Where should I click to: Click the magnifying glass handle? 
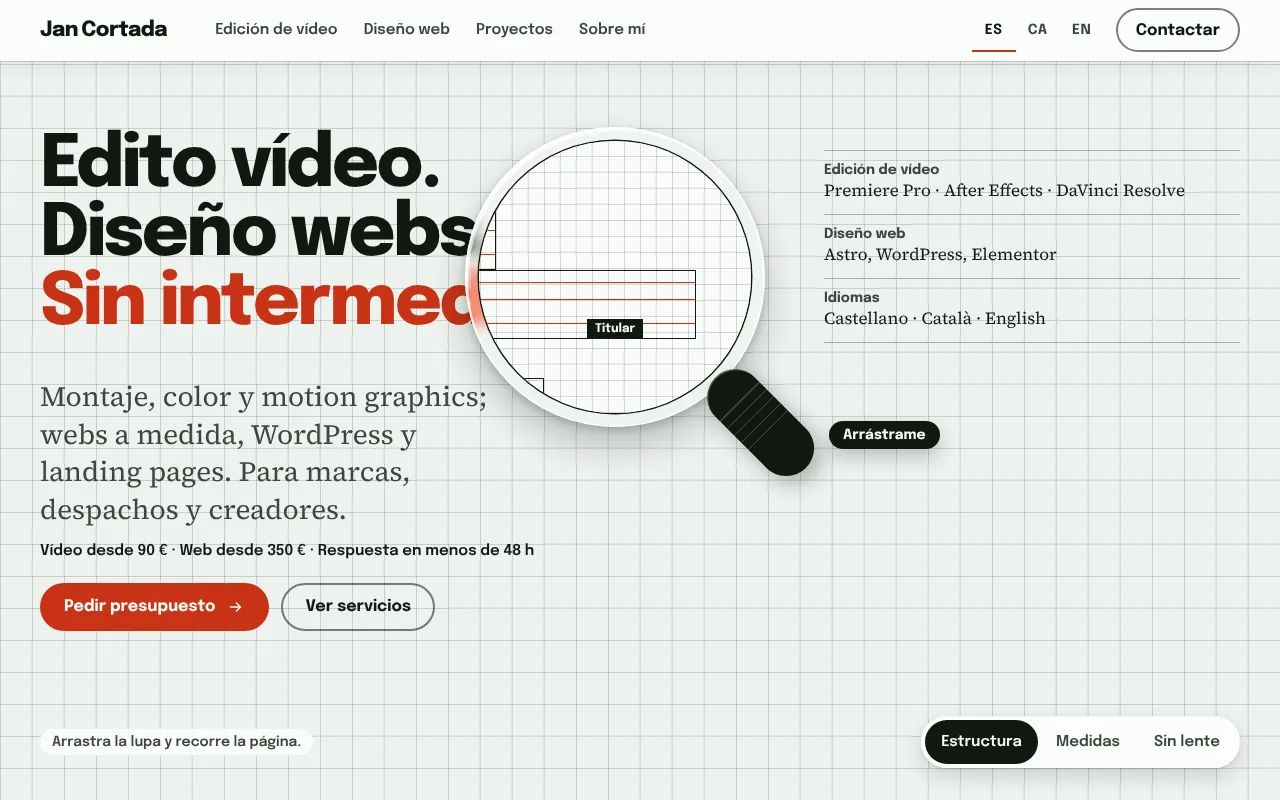click(x=761, y=422)
